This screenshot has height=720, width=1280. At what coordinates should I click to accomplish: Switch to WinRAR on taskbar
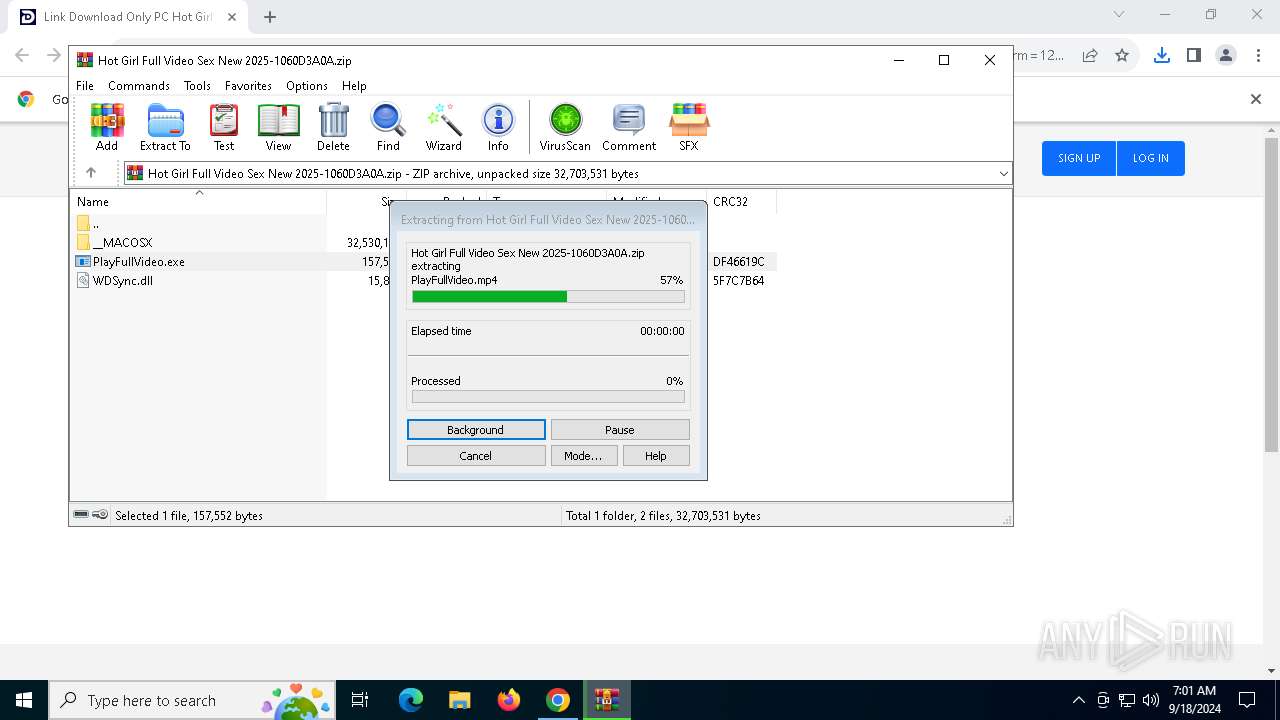tap(607, 700)
